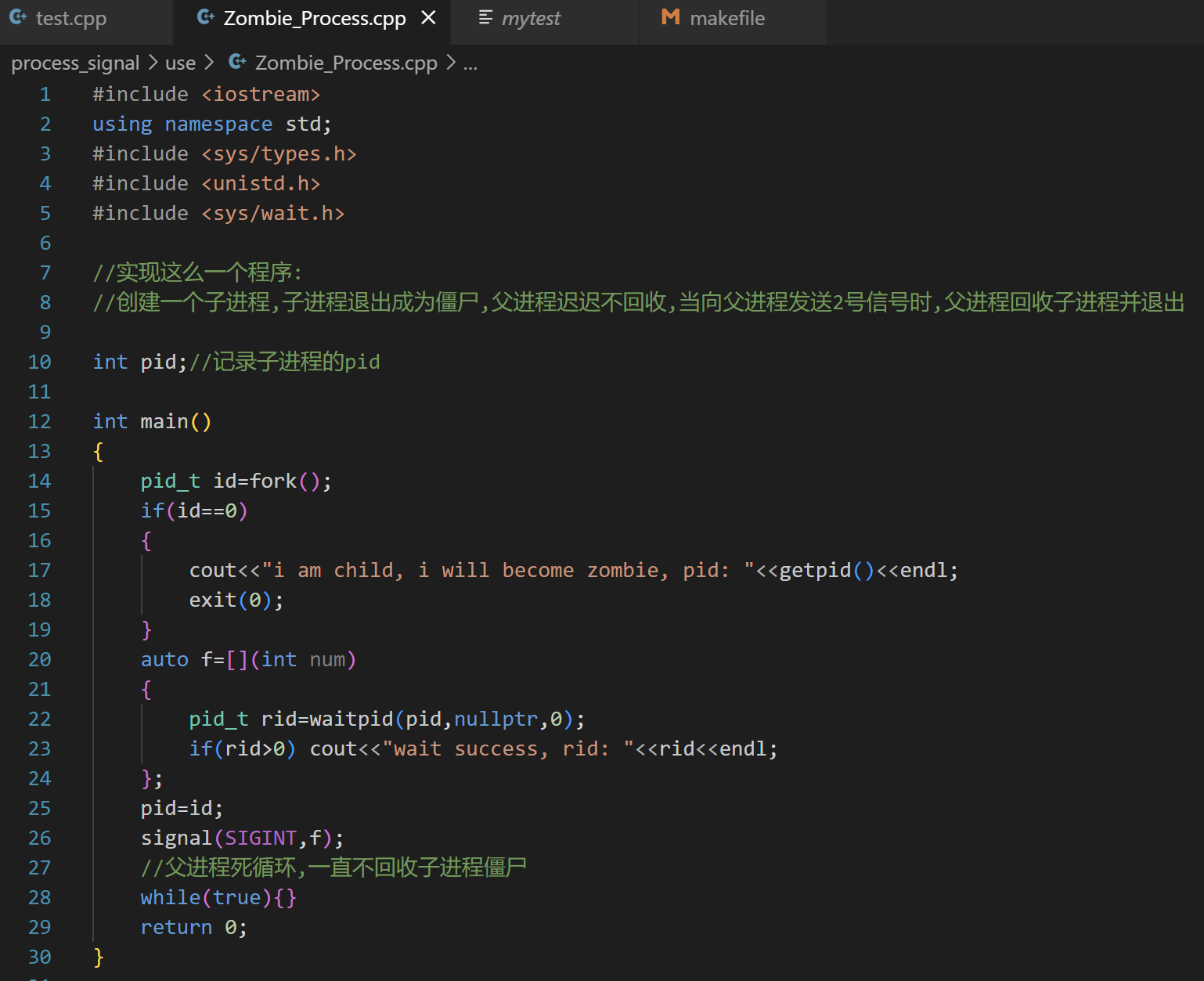Click the string 'wait success, rid: '
Viewport: 1204px width, 981px height.
[508, 749]
